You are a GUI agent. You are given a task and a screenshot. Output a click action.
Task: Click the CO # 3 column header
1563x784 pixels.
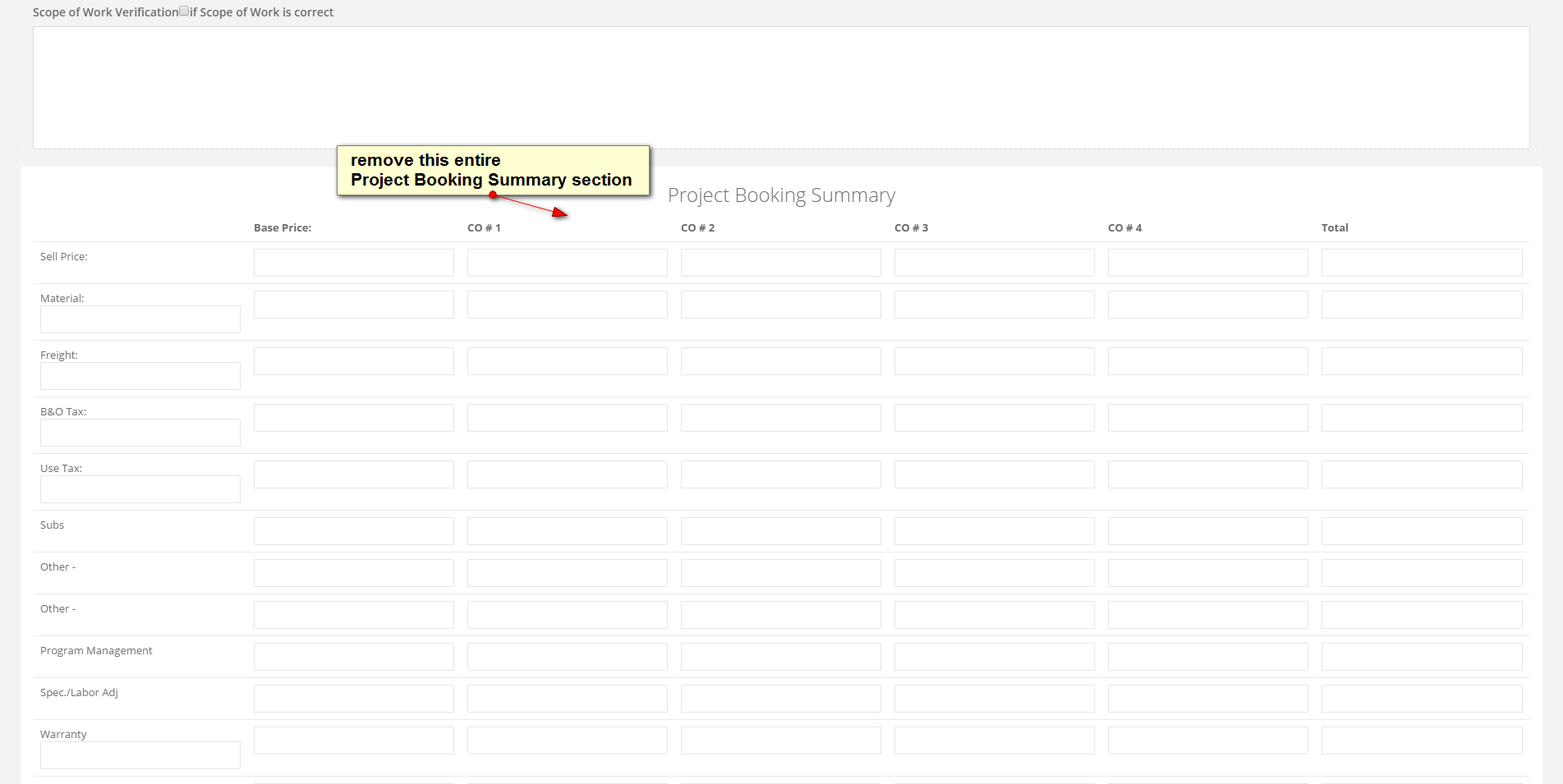pos(912,228)
